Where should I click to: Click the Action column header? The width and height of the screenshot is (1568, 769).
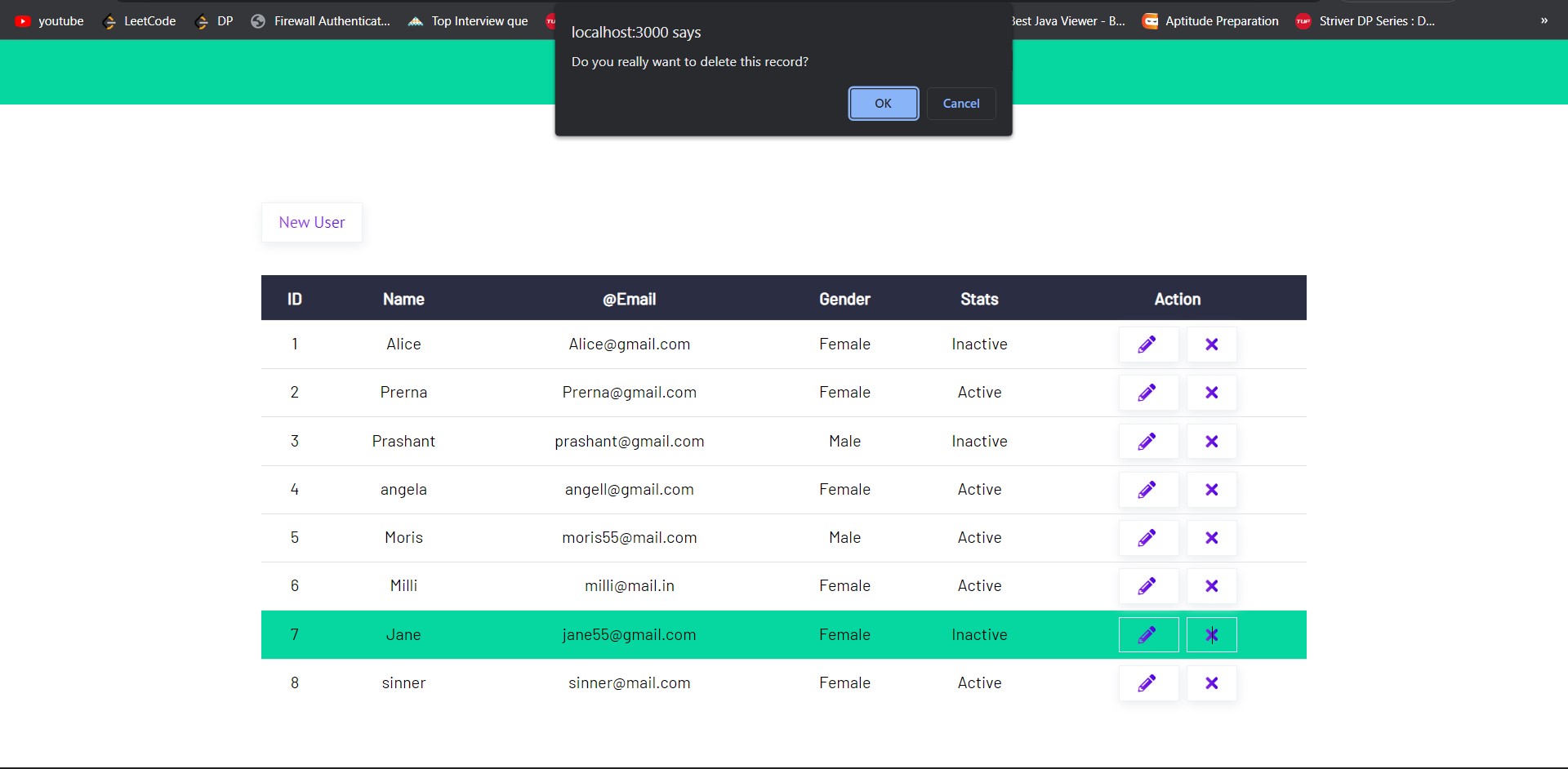tap(1178, 300)
